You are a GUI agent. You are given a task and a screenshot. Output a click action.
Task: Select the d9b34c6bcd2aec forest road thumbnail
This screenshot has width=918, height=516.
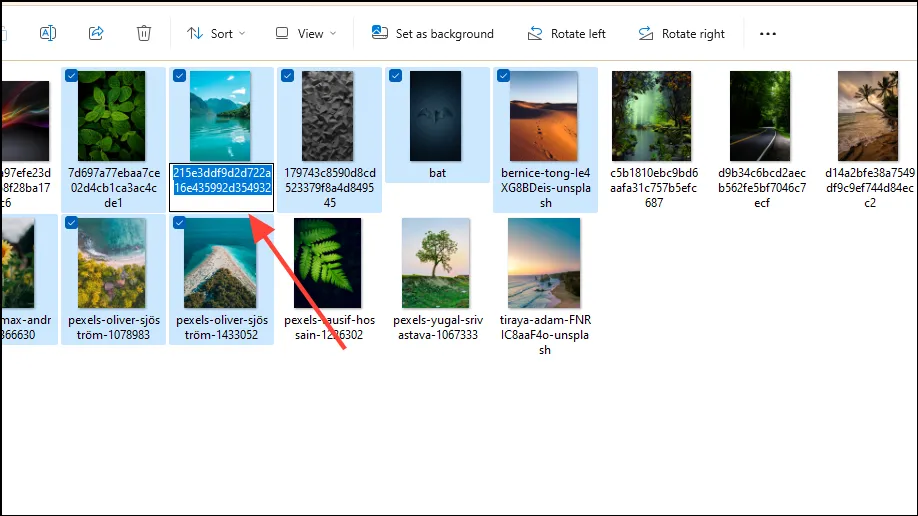760,116
